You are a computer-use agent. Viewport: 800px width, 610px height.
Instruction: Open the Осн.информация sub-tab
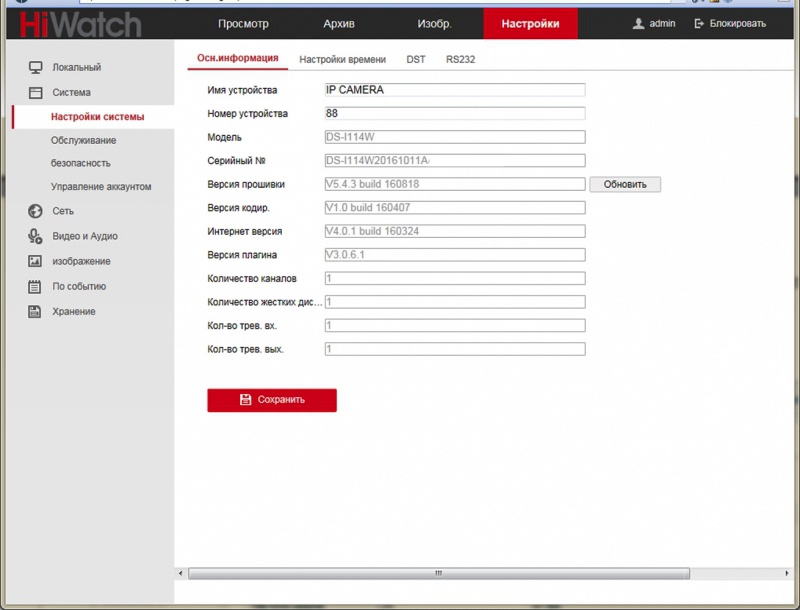(x=238, y=58)
